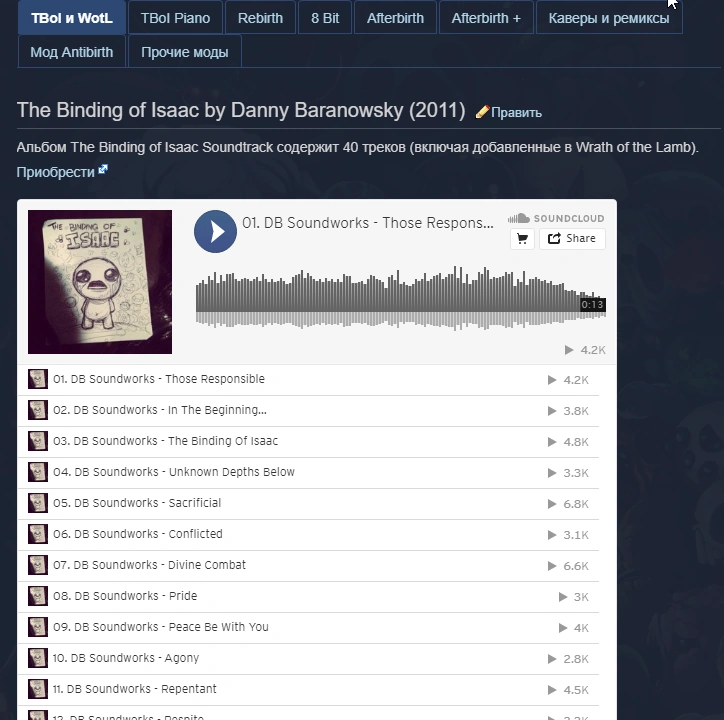Click the 4.5K play icon on Repentant row

click(552, 690)
